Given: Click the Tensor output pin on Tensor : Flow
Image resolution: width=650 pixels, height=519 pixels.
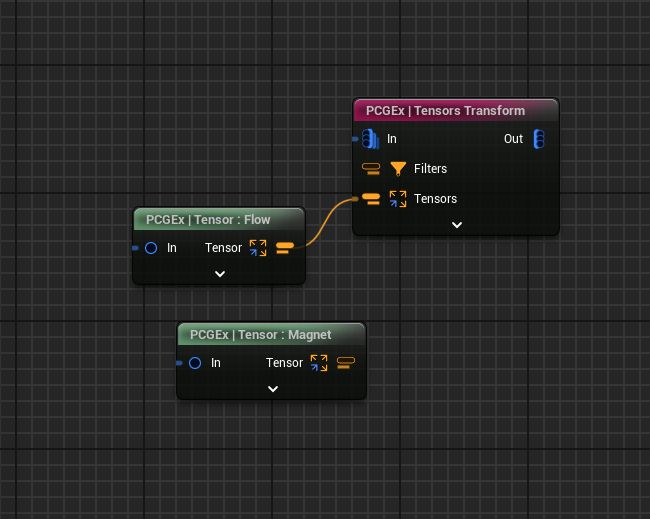Looking at the screenshot, I should 285,248.
